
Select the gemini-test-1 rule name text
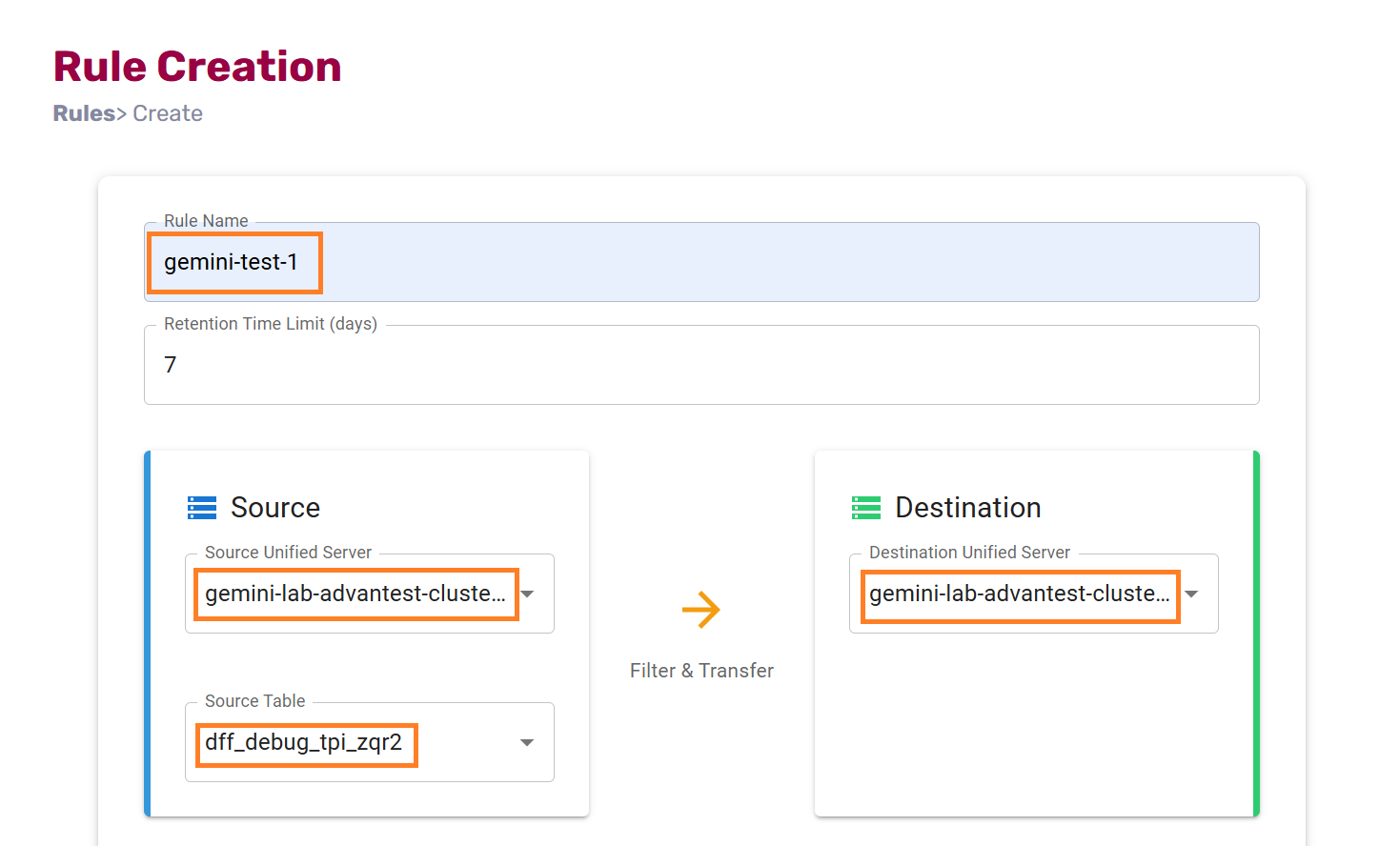click(x=232, y=262)
